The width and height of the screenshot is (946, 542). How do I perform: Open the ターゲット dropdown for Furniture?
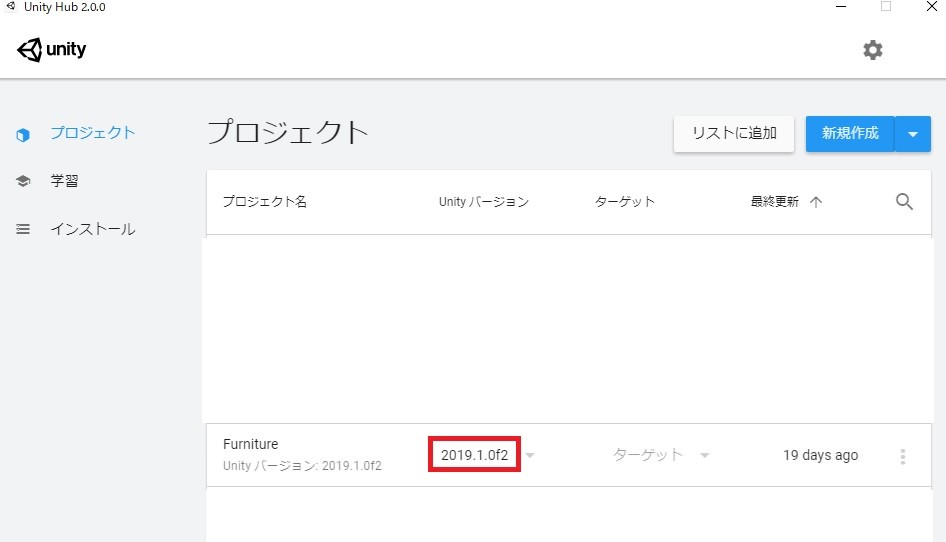tap(705, 455)
